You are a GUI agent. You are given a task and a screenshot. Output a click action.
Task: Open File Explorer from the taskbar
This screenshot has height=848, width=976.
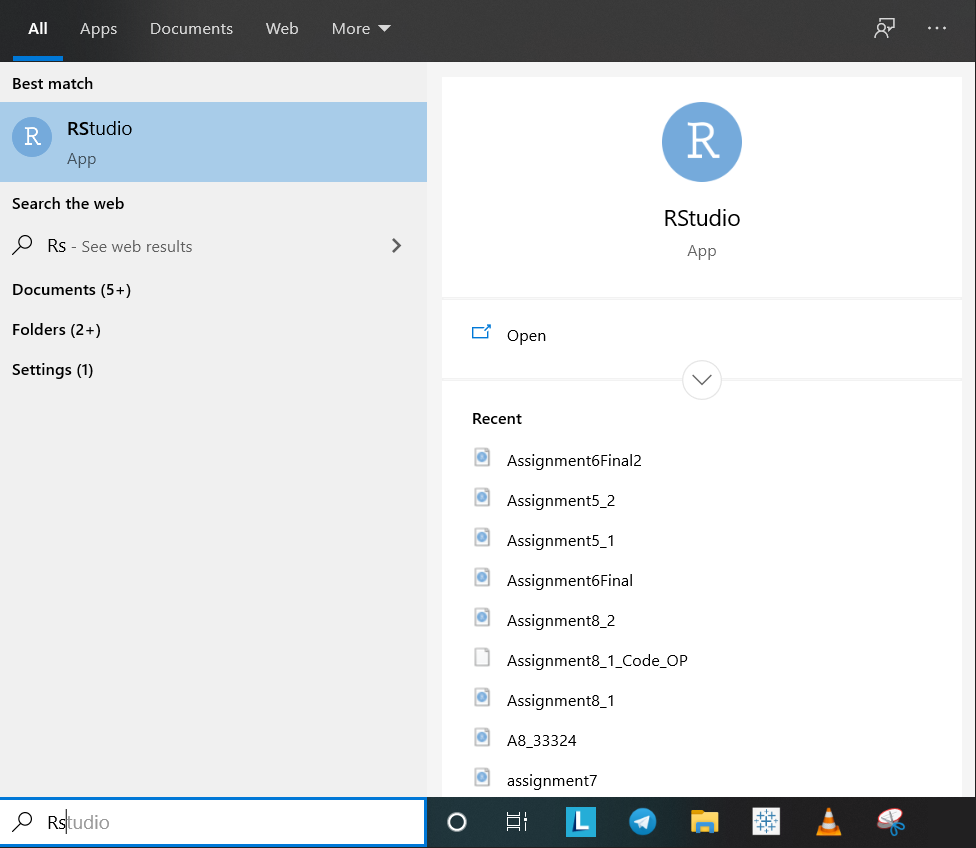tap(705, 822)
